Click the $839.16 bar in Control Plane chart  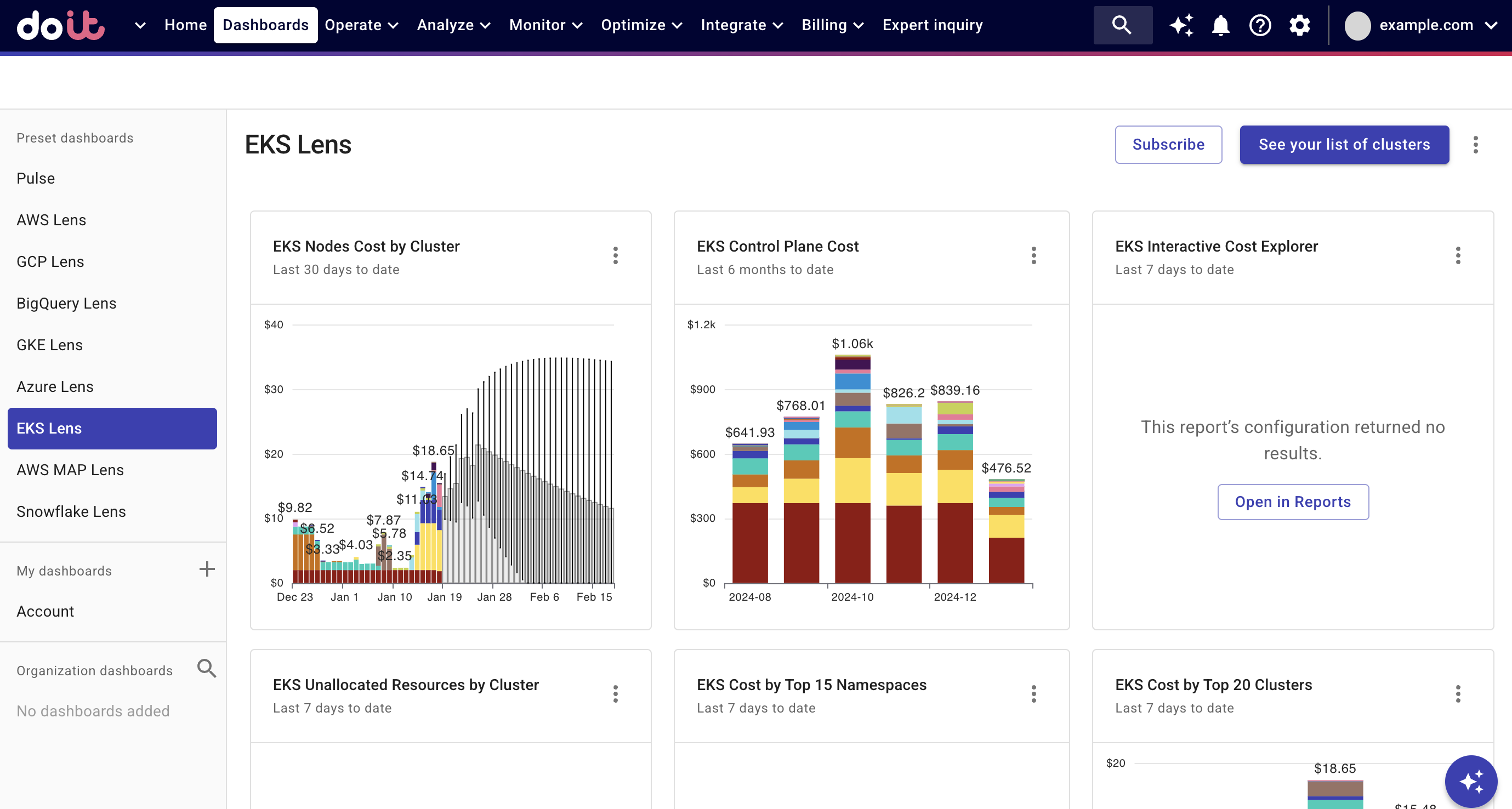pyautogui.click(x=954, y=492)
